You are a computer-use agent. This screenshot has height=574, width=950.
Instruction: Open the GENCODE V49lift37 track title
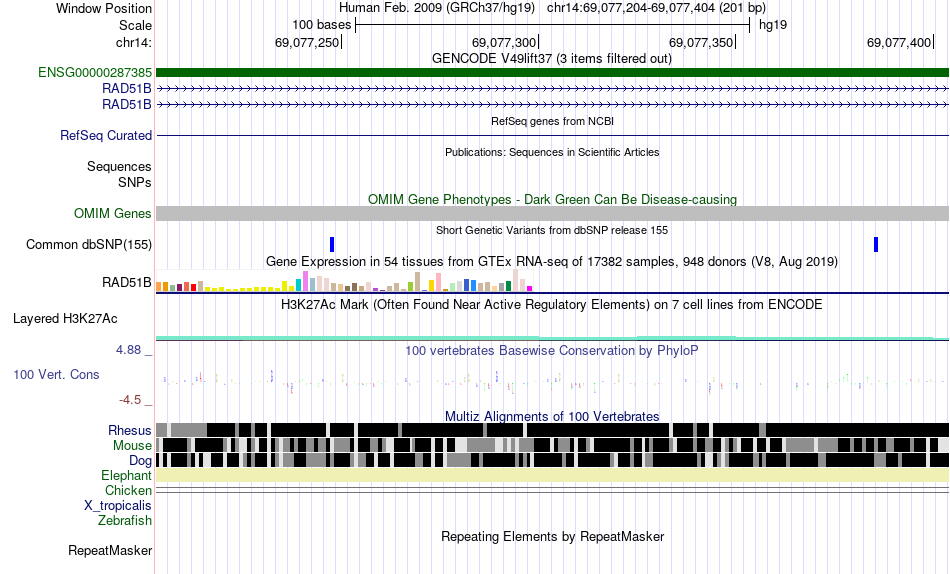tap(552, 59)
